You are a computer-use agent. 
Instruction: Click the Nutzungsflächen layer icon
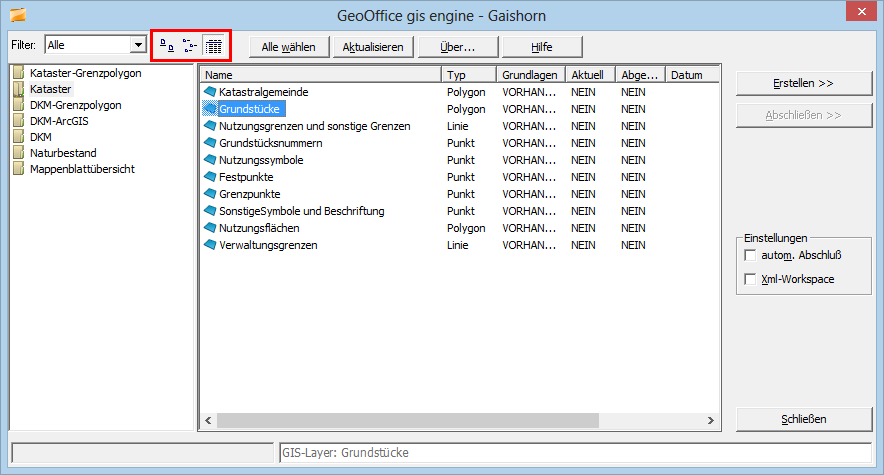210,227
